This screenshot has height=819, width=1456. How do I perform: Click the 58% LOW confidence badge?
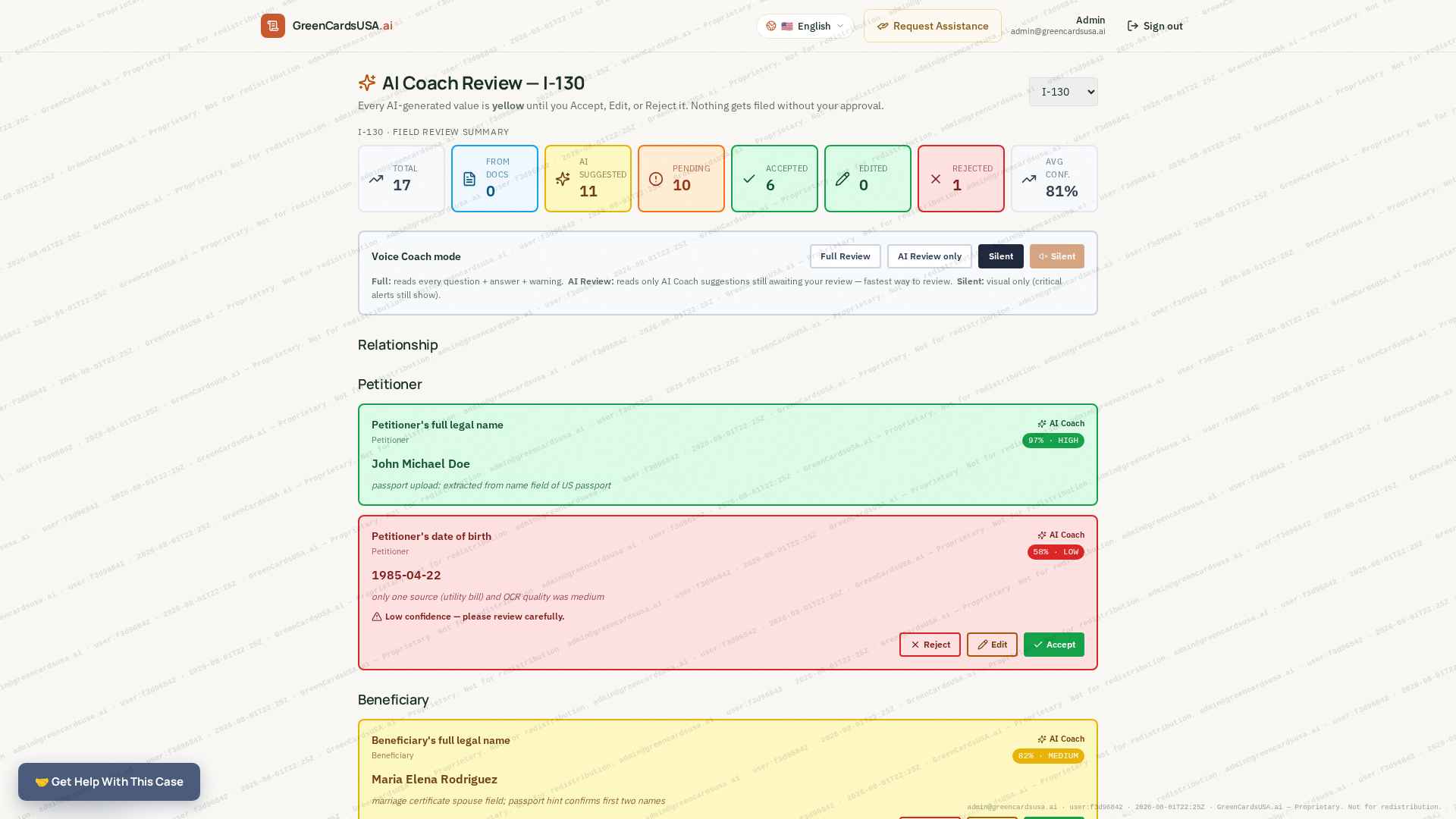1056,552
